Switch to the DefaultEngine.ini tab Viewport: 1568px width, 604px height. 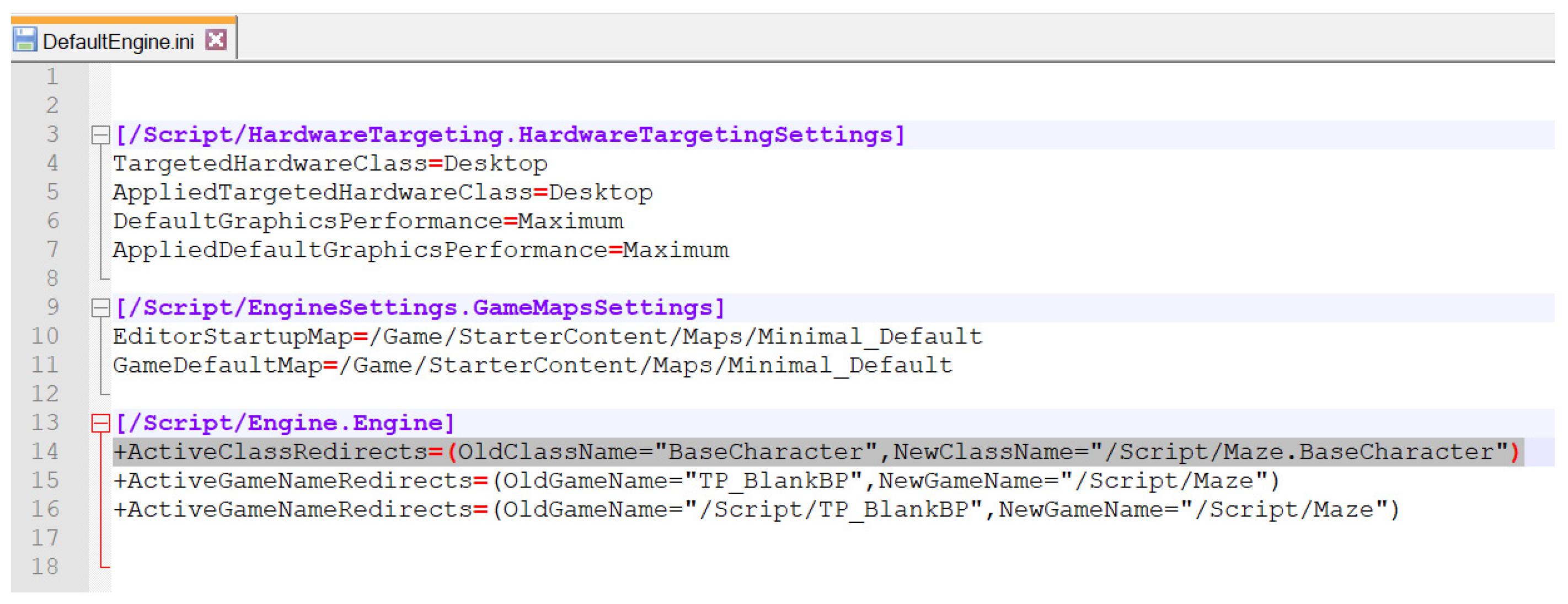(118, 41)
